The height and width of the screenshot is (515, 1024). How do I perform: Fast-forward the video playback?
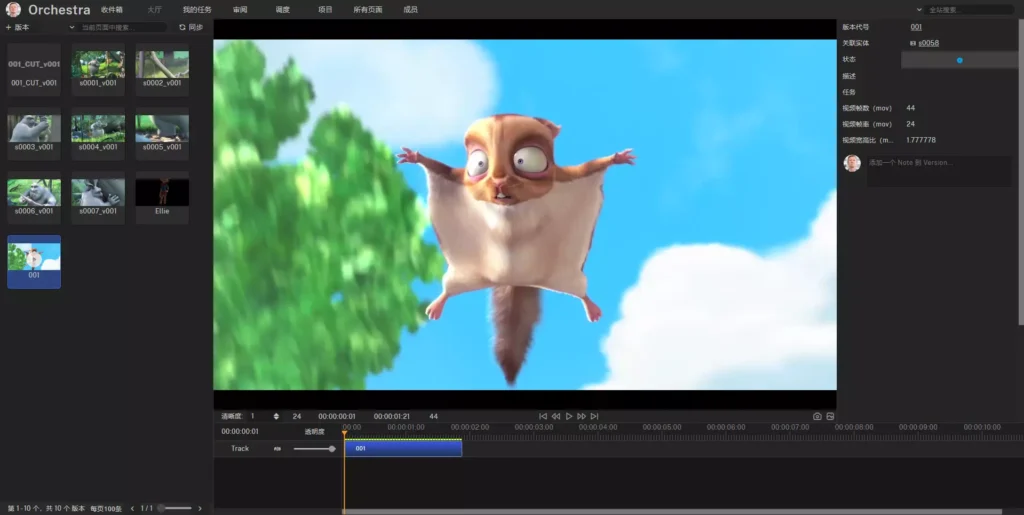point(581,416)
